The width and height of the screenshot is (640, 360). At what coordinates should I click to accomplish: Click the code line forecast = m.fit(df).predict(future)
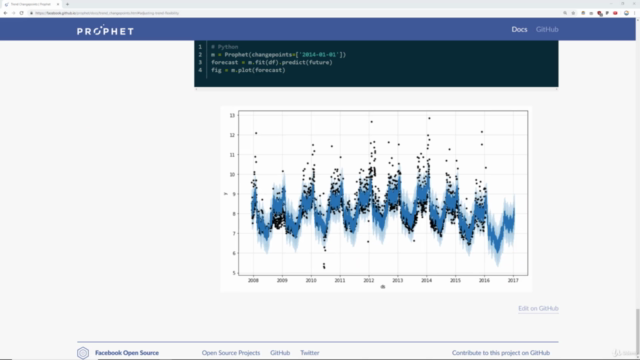click(272, 62)
